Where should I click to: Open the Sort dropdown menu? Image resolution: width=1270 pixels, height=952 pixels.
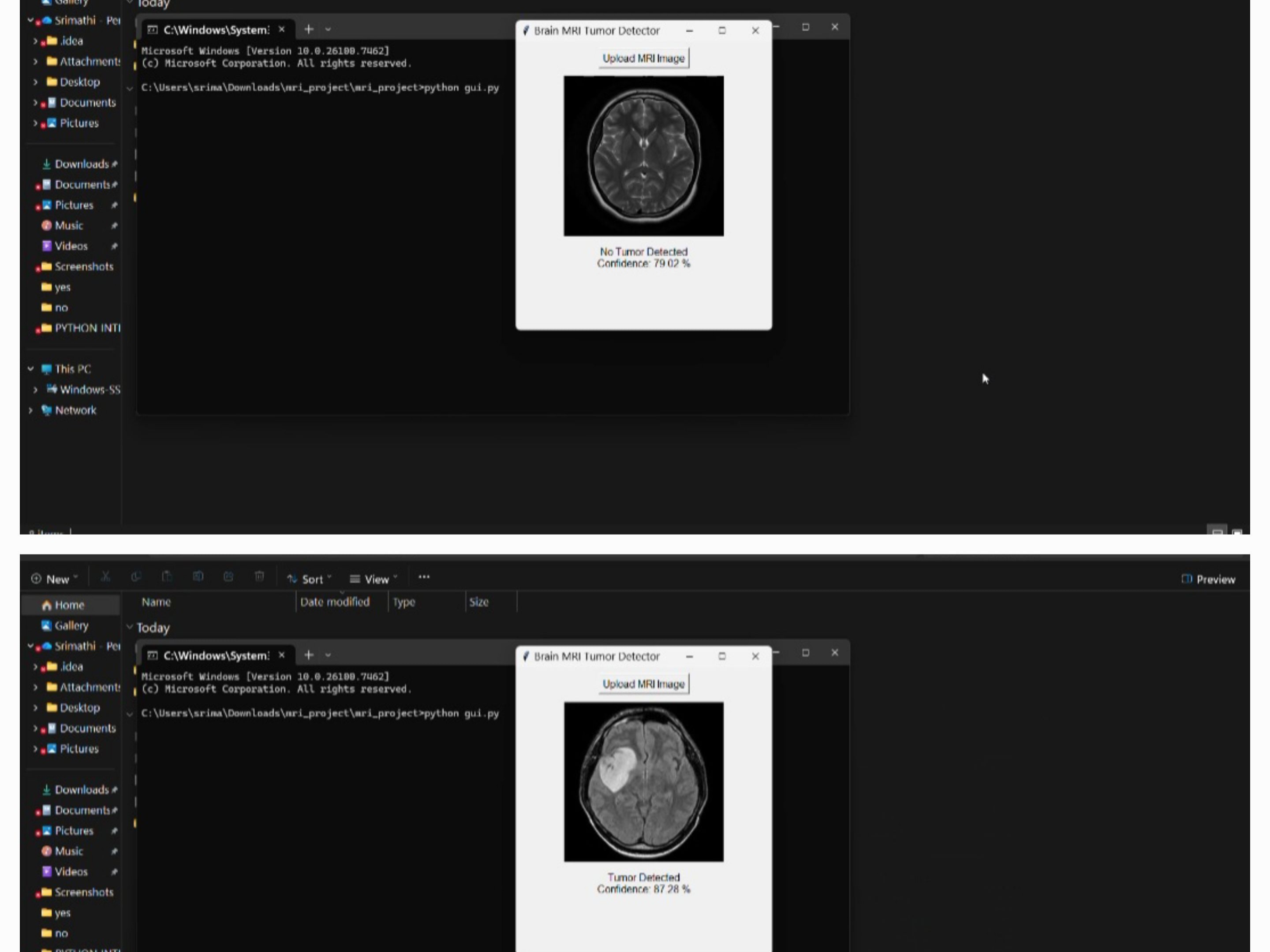click(310, 579)
